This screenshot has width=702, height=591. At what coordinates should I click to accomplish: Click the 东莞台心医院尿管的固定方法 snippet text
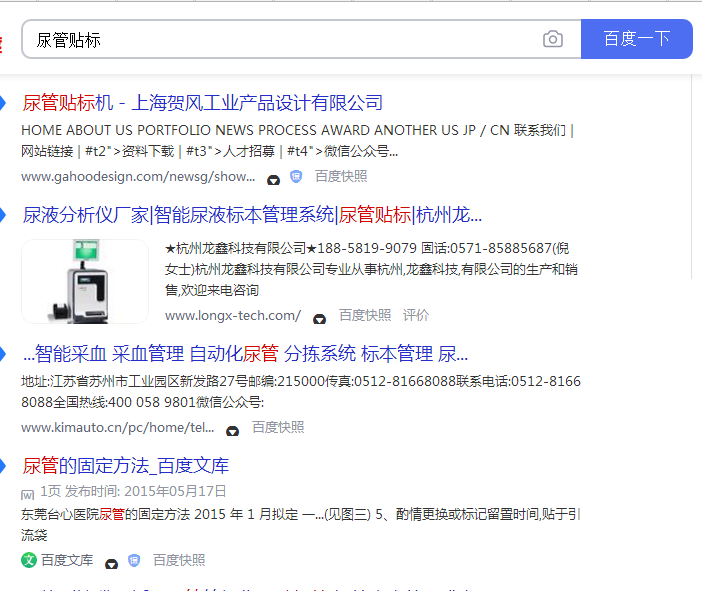click(x=301, y=525)
